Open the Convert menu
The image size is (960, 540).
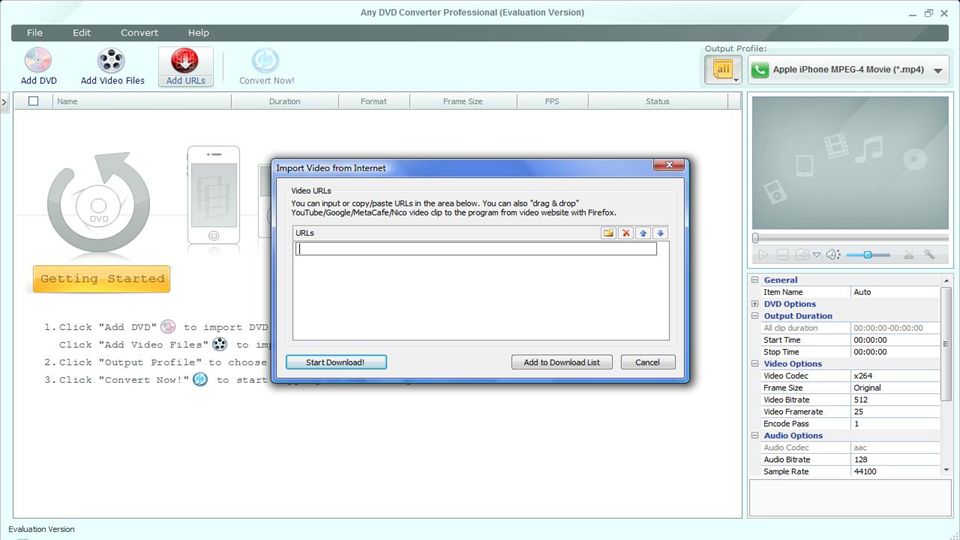[x=139, y=32]
